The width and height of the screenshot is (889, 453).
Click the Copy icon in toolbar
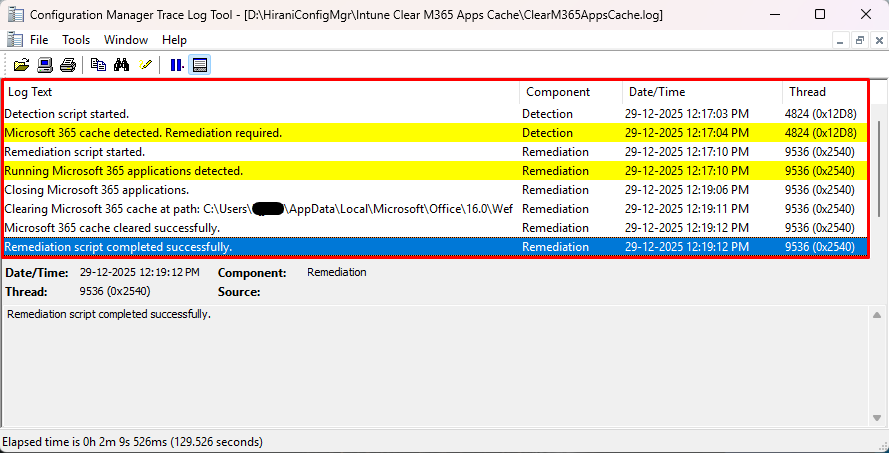tap(98, 65)
